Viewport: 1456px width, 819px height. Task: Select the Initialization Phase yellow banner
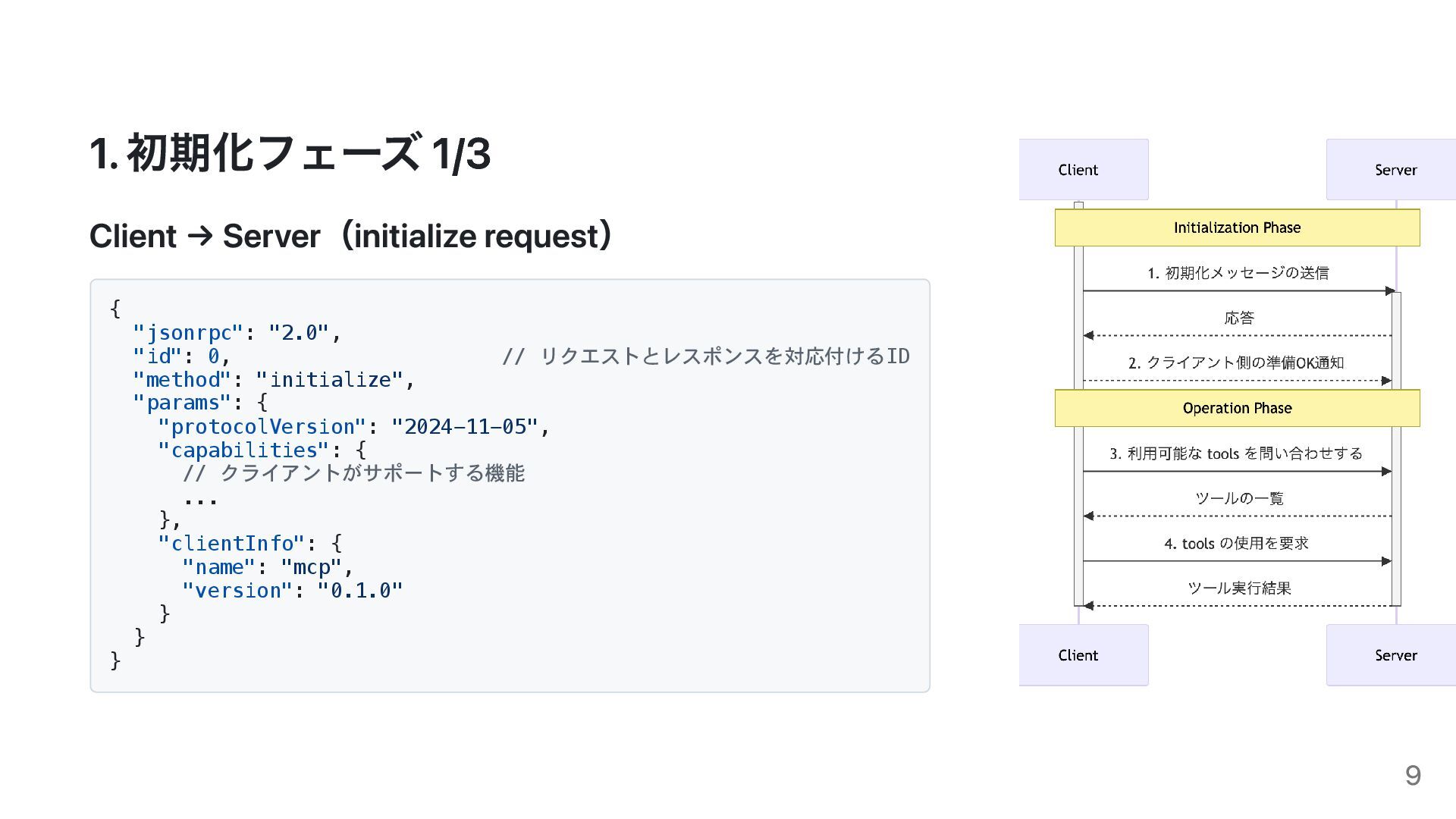1237,227
